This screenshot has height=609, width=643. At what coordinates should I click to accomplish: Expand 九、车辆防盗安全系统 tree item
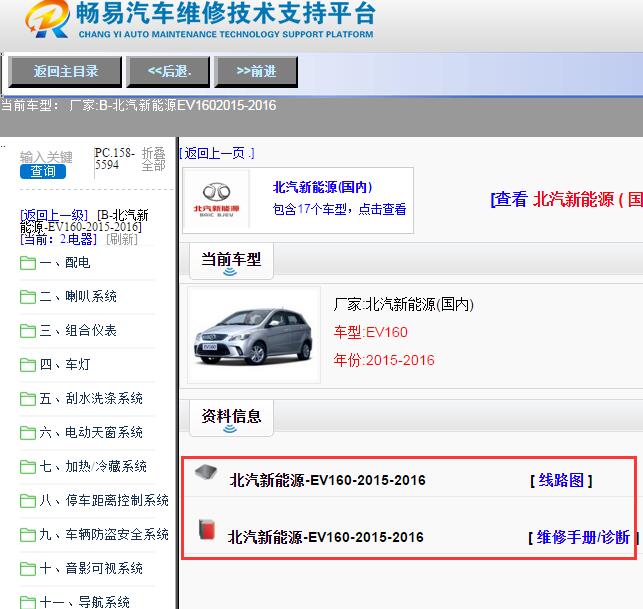tap(104, 535)
